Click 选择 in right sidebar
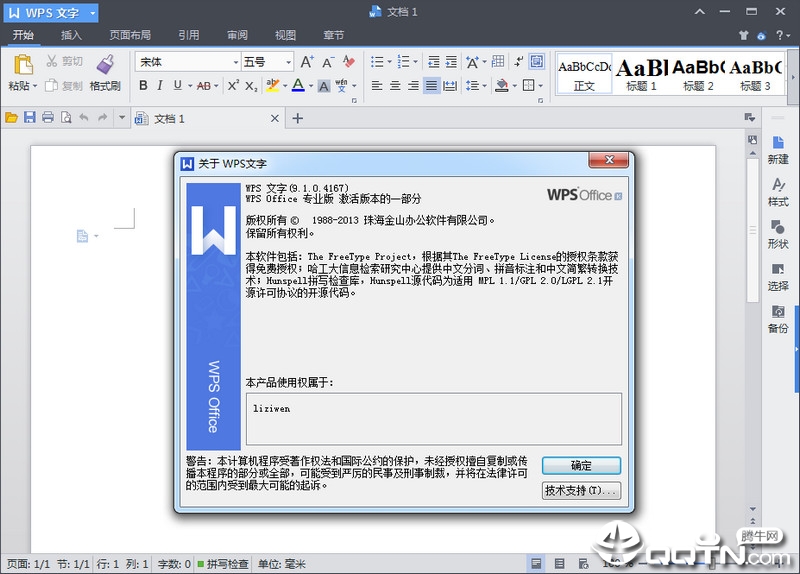 (778, 277)
